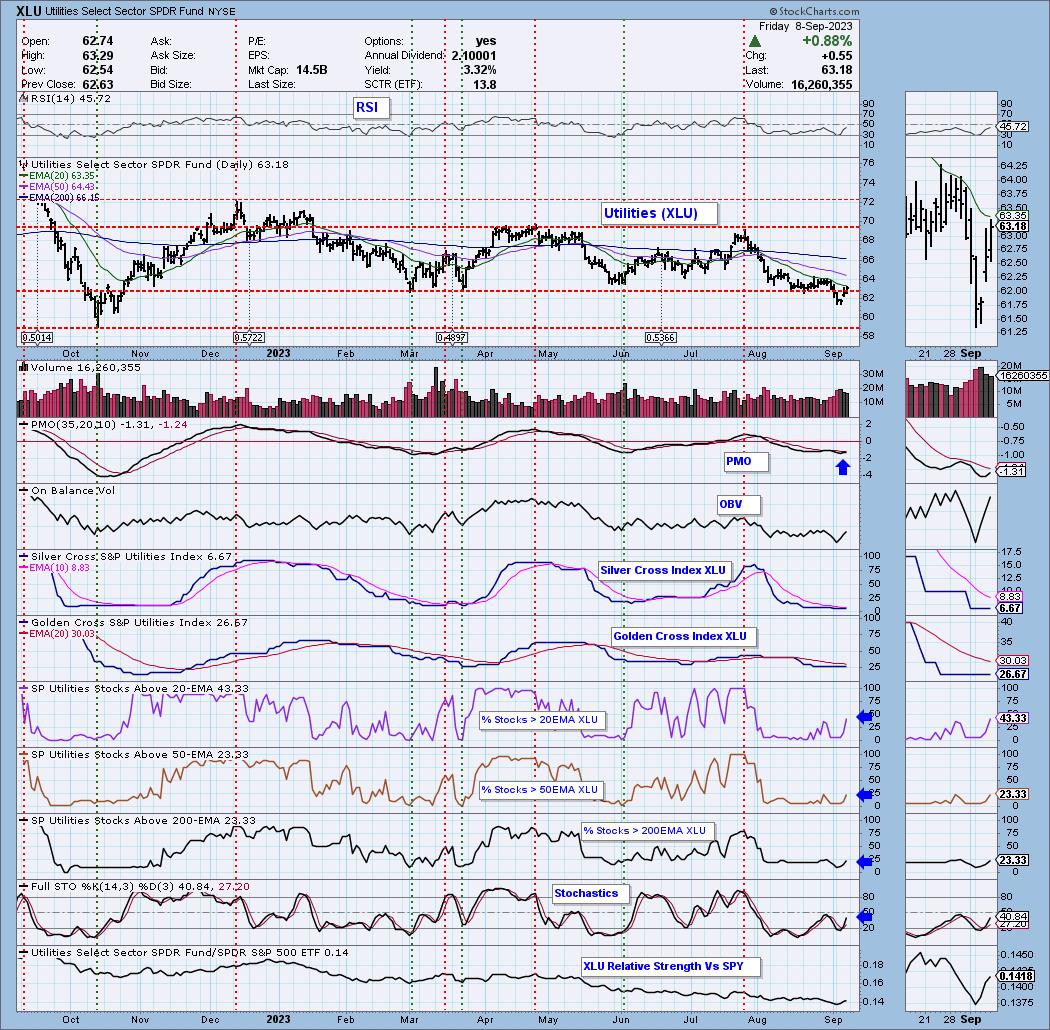
Task: Click the PMO(35,20,10) panel title
Action: pos(110,425)
